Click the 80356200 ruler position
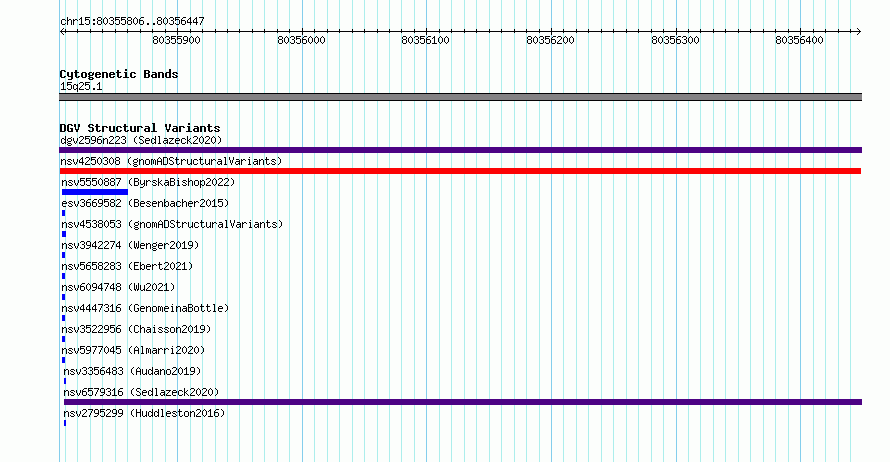The image size is (890, 462). pyautogui.click(x=551, y=40)
